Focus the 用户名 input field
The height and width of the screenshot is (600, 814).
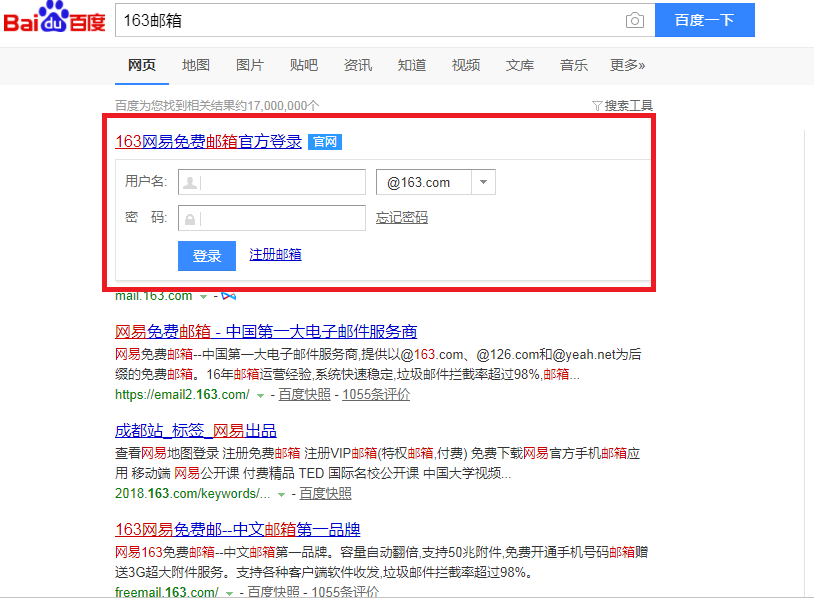(280, 182)
